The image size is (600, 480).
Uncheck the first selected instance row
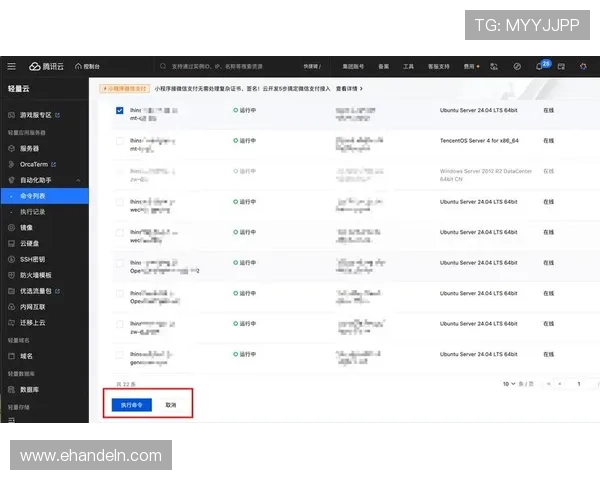(120, 110)
